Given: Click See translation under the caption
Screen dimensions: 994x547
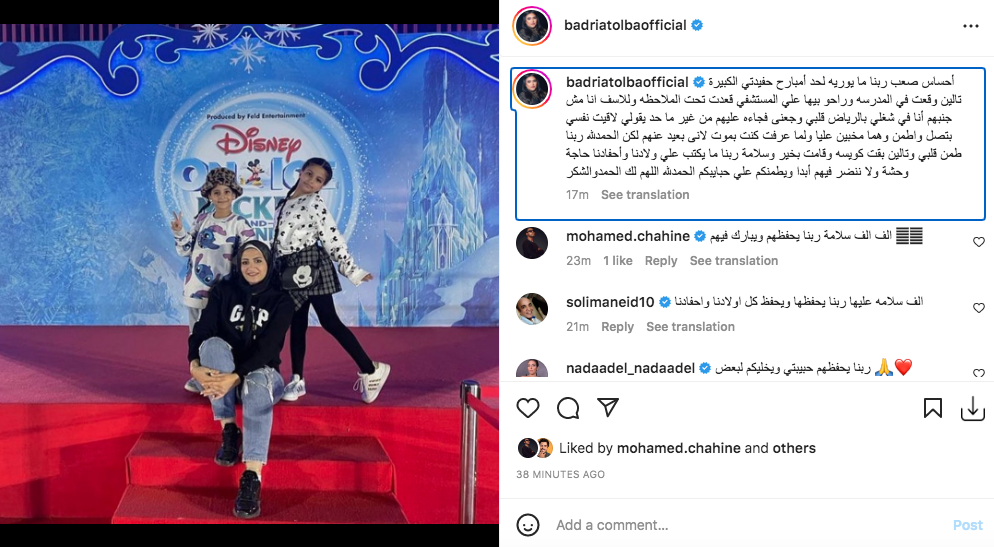Looking at the screenshot, I should coord(645,195).
